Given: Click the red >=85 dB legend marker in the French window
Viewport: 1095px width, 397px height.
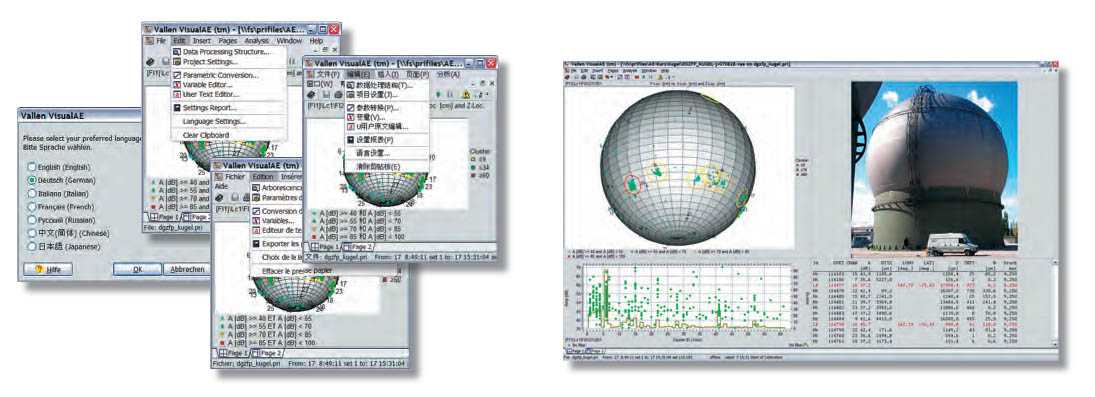Looking at the screenshot, I should (x=222, y=343).
